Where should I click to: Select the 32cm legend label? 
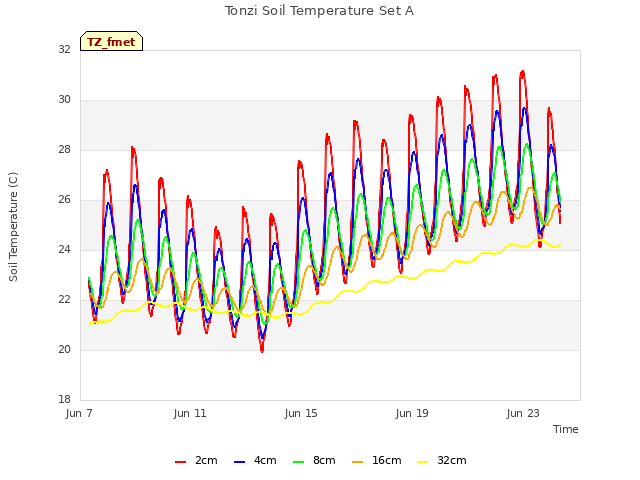451,460
